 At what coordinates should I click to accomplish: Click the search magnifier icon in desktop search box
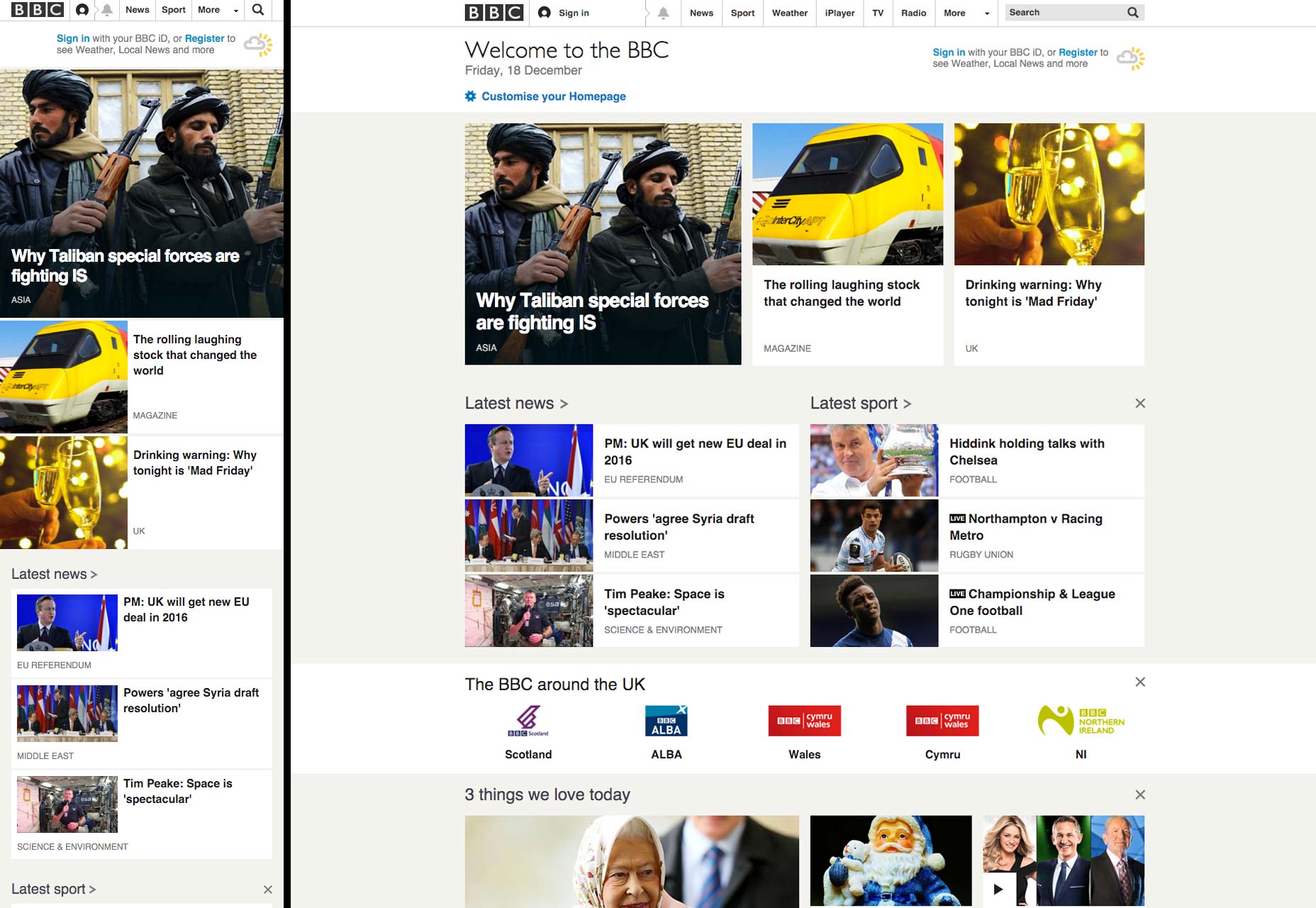(x=1132, y=12)
